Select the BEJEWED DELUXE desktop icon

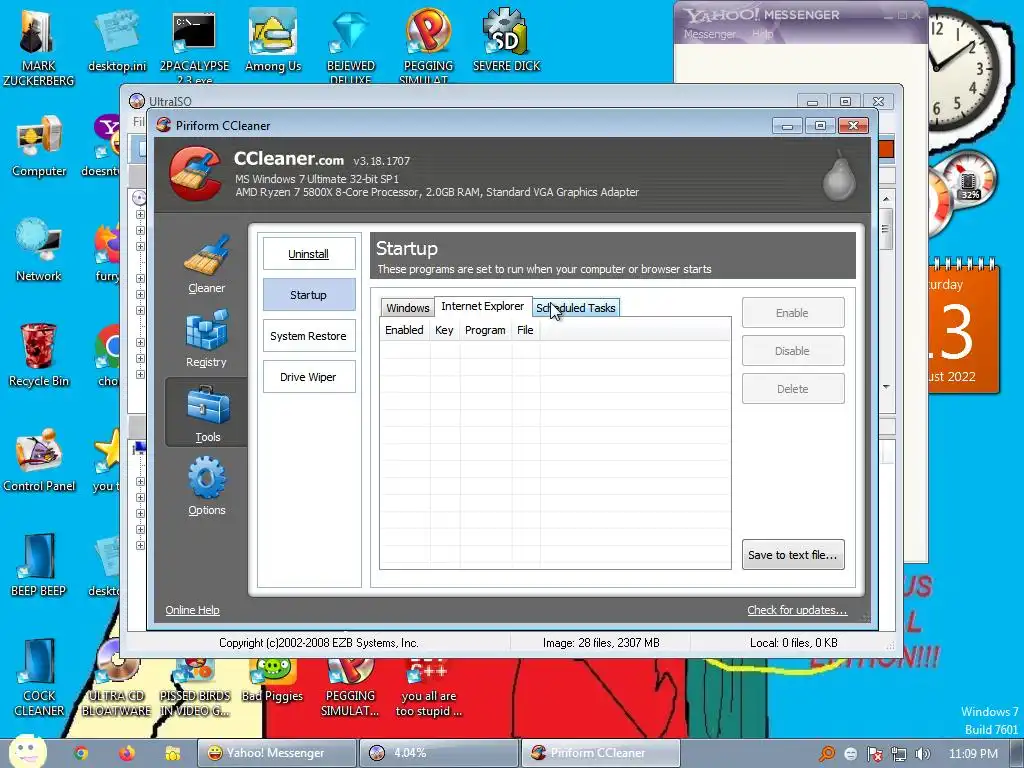pos(351,46)
